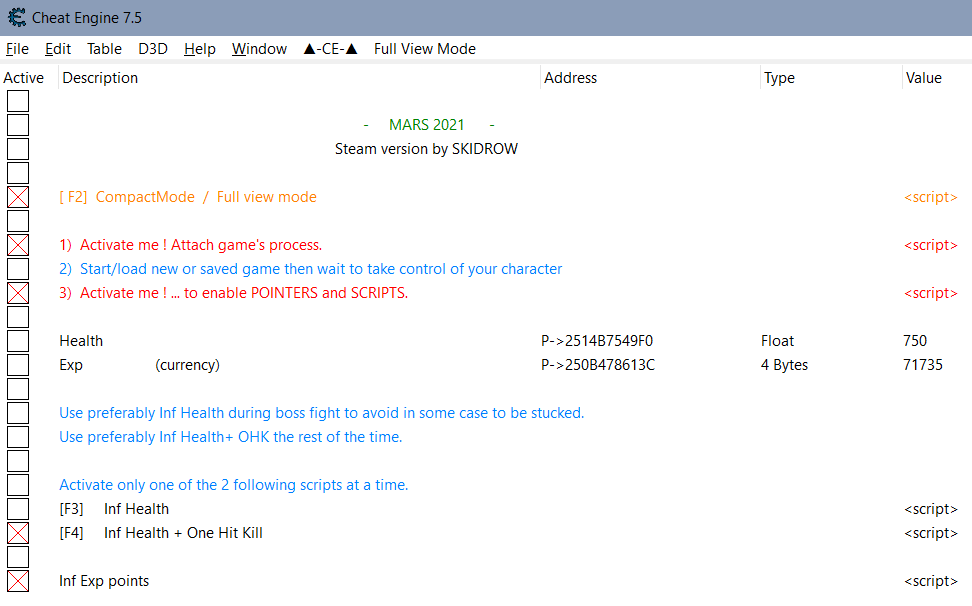Open the Help menu

[200, 49]
